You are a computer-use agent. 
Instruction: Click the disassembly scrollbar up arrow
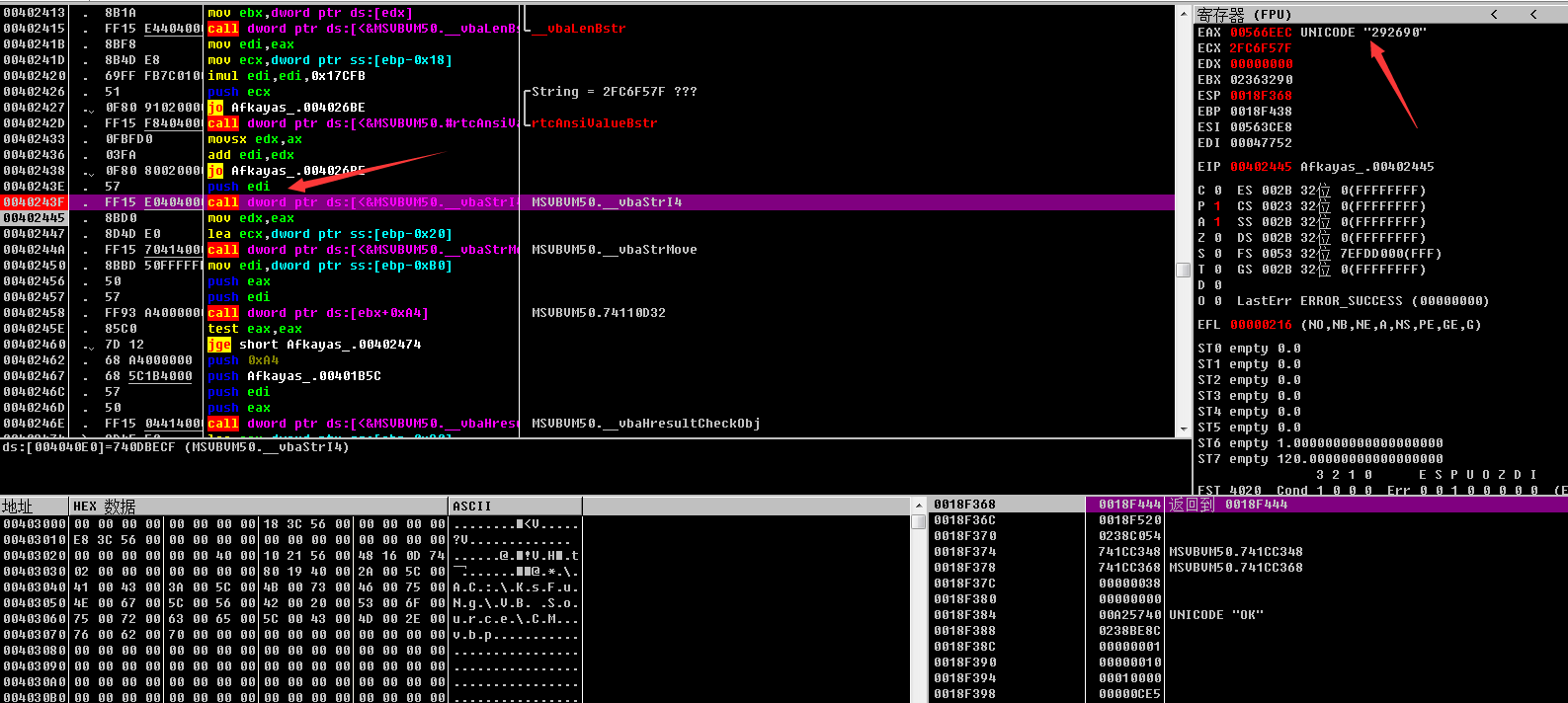point(1183,13)
